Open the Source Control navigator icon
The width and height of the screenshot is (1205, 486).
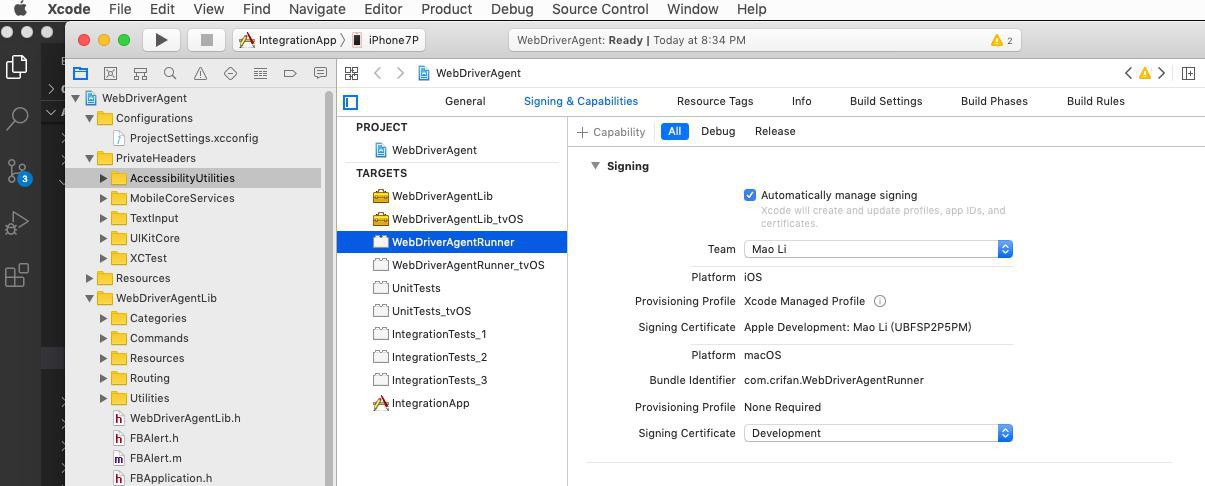(111, 73)
